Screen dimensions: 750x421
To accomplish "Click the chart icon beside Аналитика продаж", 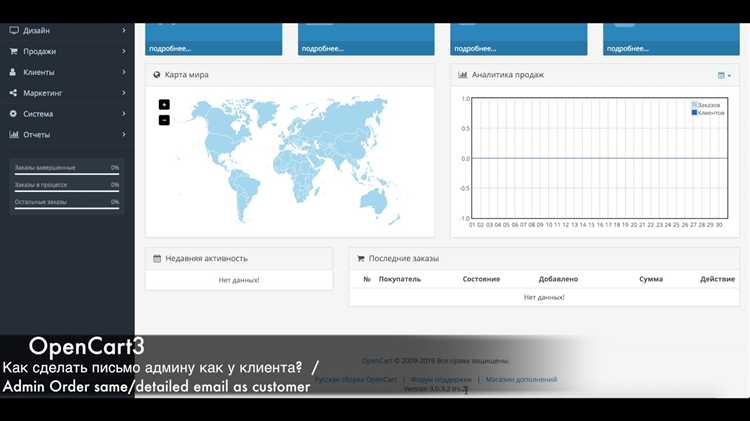I will [463, 75].
